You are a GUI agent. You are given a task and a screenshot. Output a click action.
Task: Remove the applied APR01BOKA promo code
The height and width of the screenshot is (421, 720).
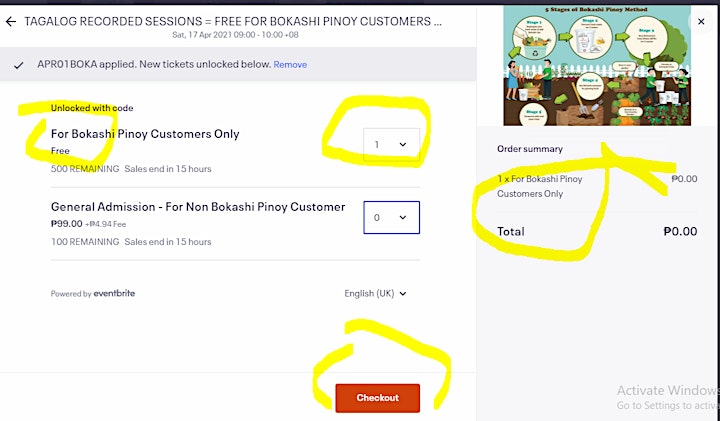pos(290,65)
